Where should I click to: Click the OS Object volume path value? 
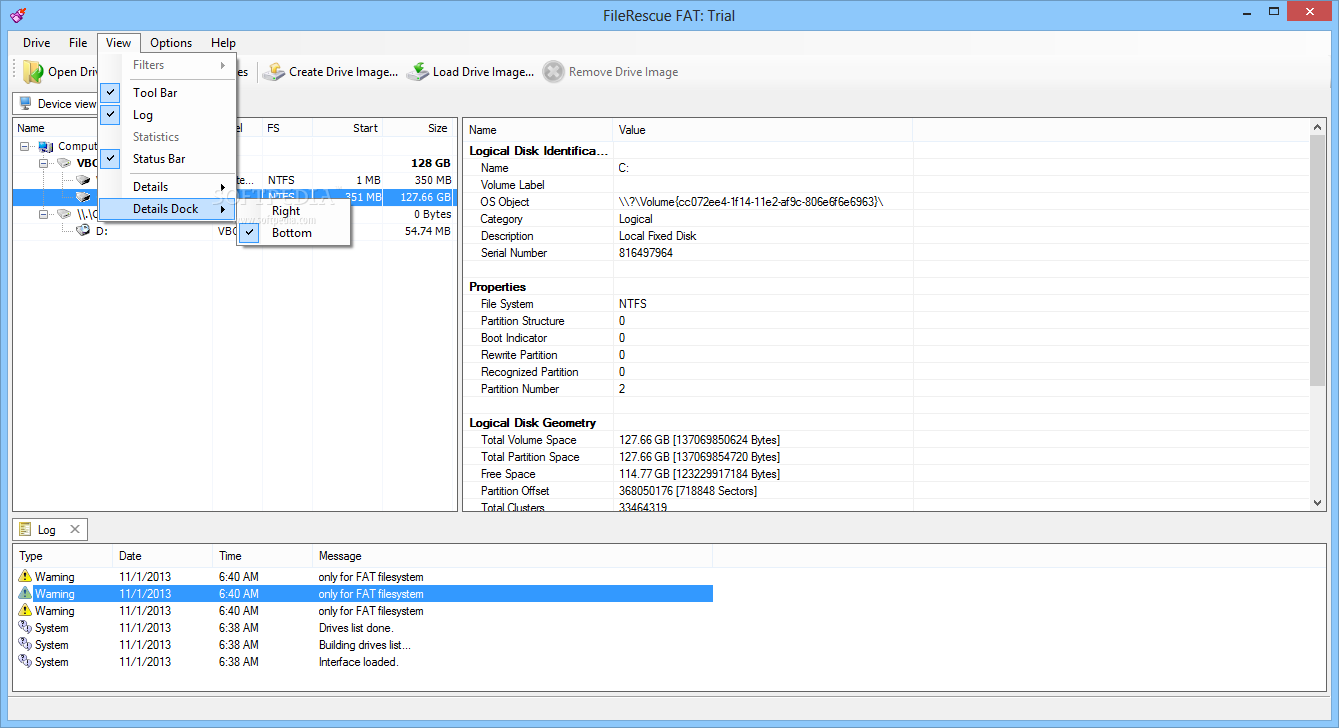751,202
